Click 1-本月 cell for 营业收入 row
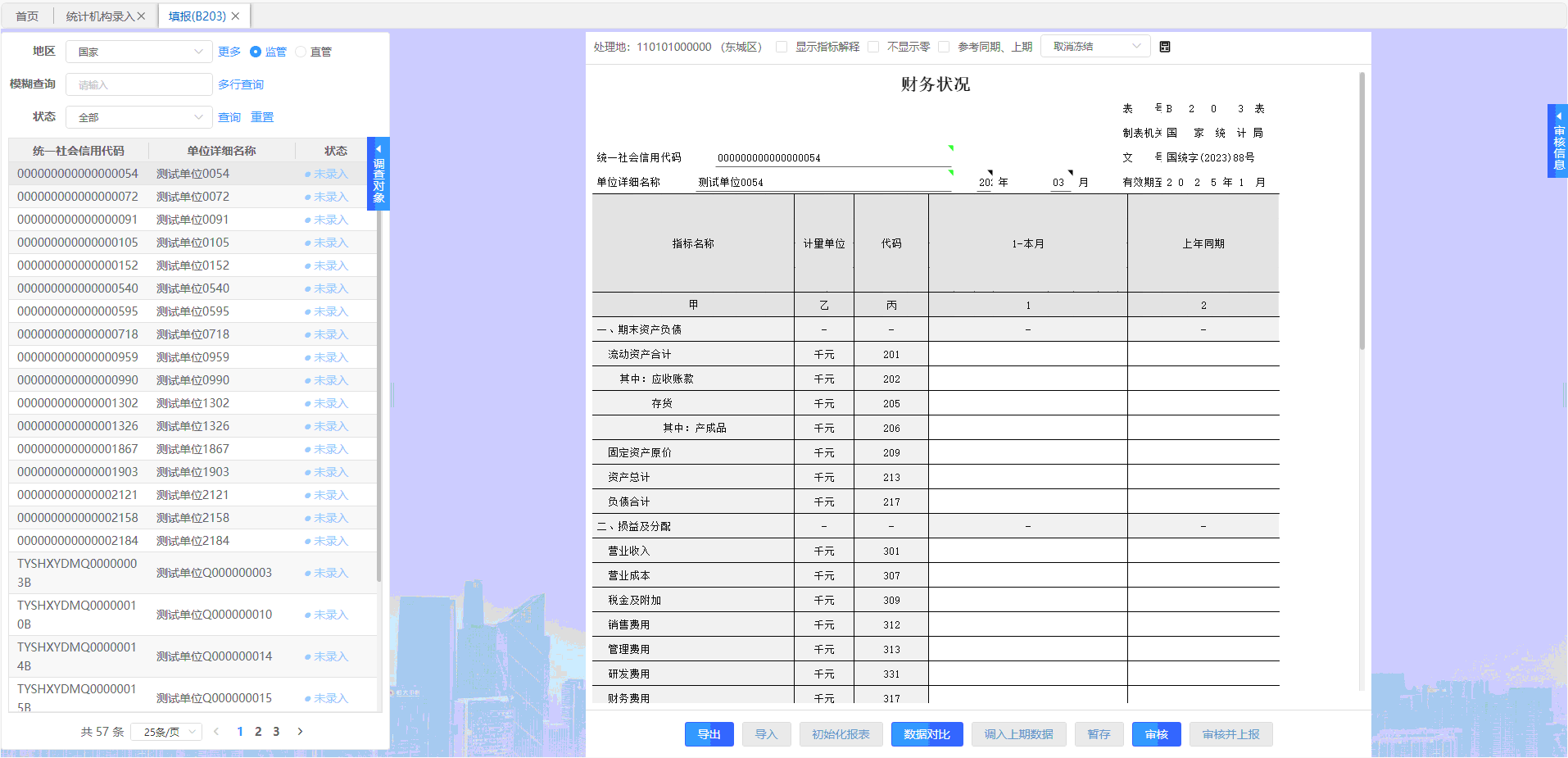The width and height of the screenshot is (1568, 758). tap(1028, 551)
